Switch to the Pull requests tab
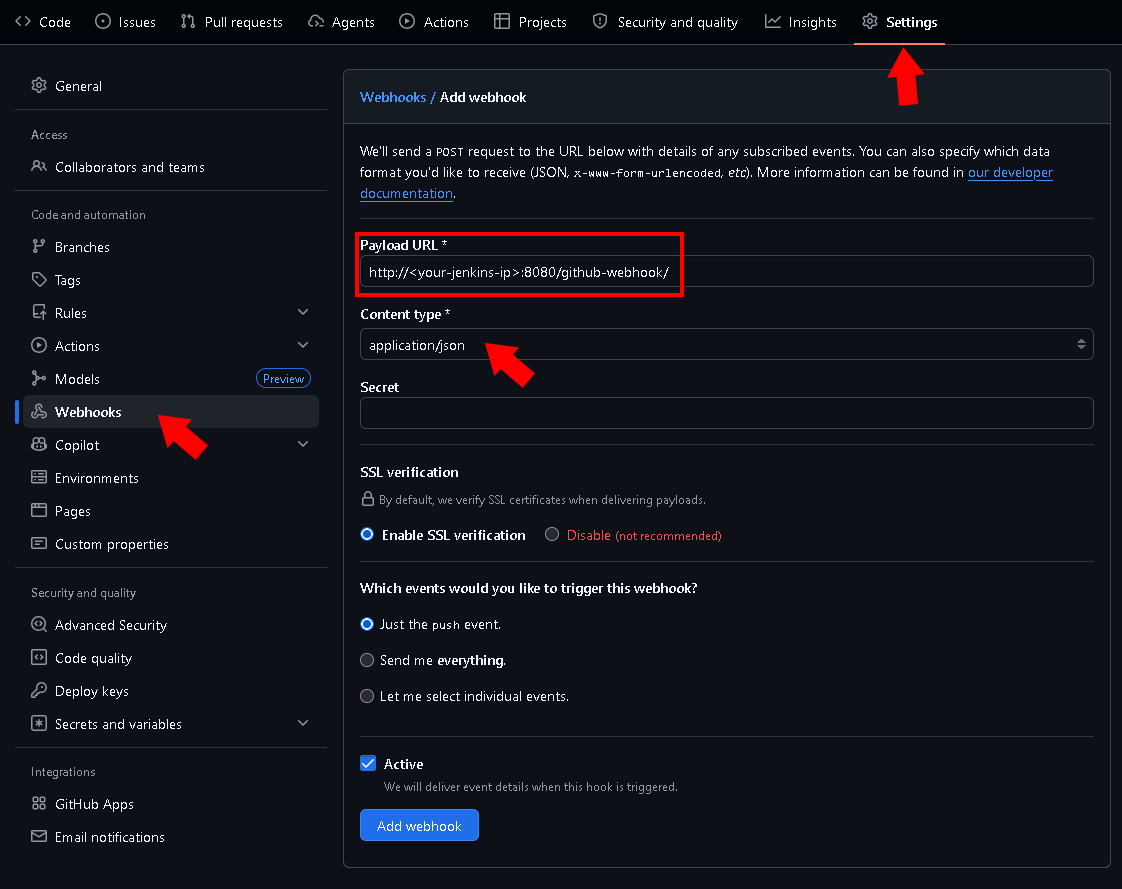This screenshot has height=889, width=1122. (x=232, y=22)
